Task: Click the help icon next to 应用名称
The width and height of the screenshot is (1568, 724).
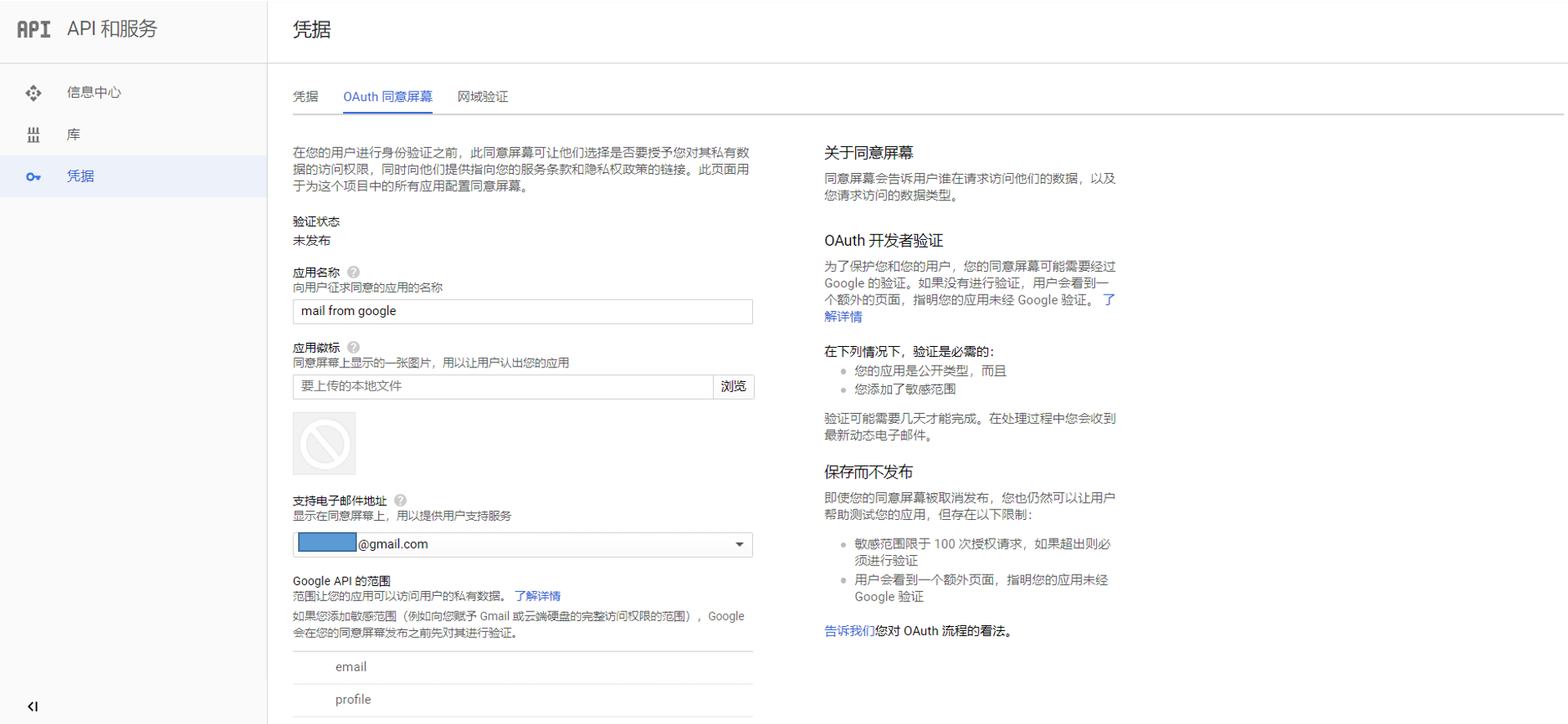Action: pos(353,273)
